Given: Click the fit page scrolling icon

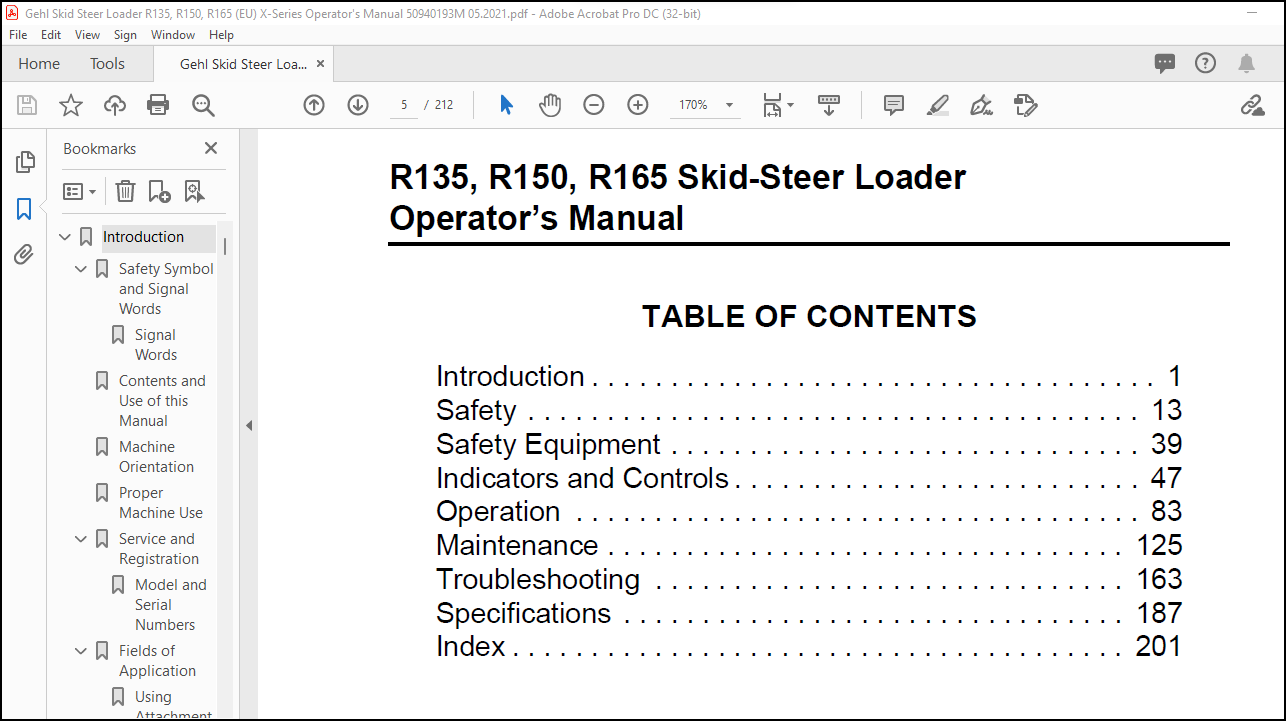Looking at the screenshot, I should [x=771, y=105].
